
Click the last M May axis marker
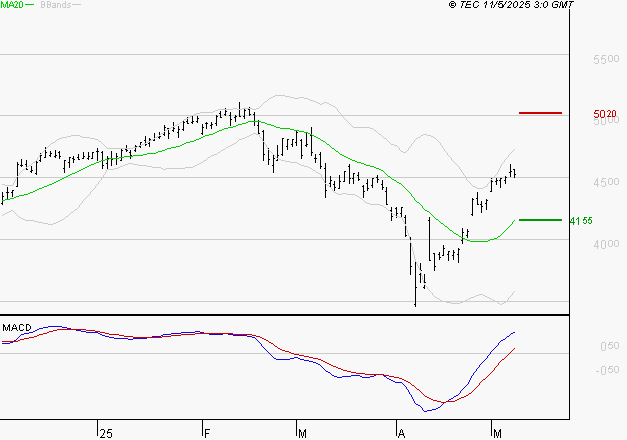tap(497, 434)
